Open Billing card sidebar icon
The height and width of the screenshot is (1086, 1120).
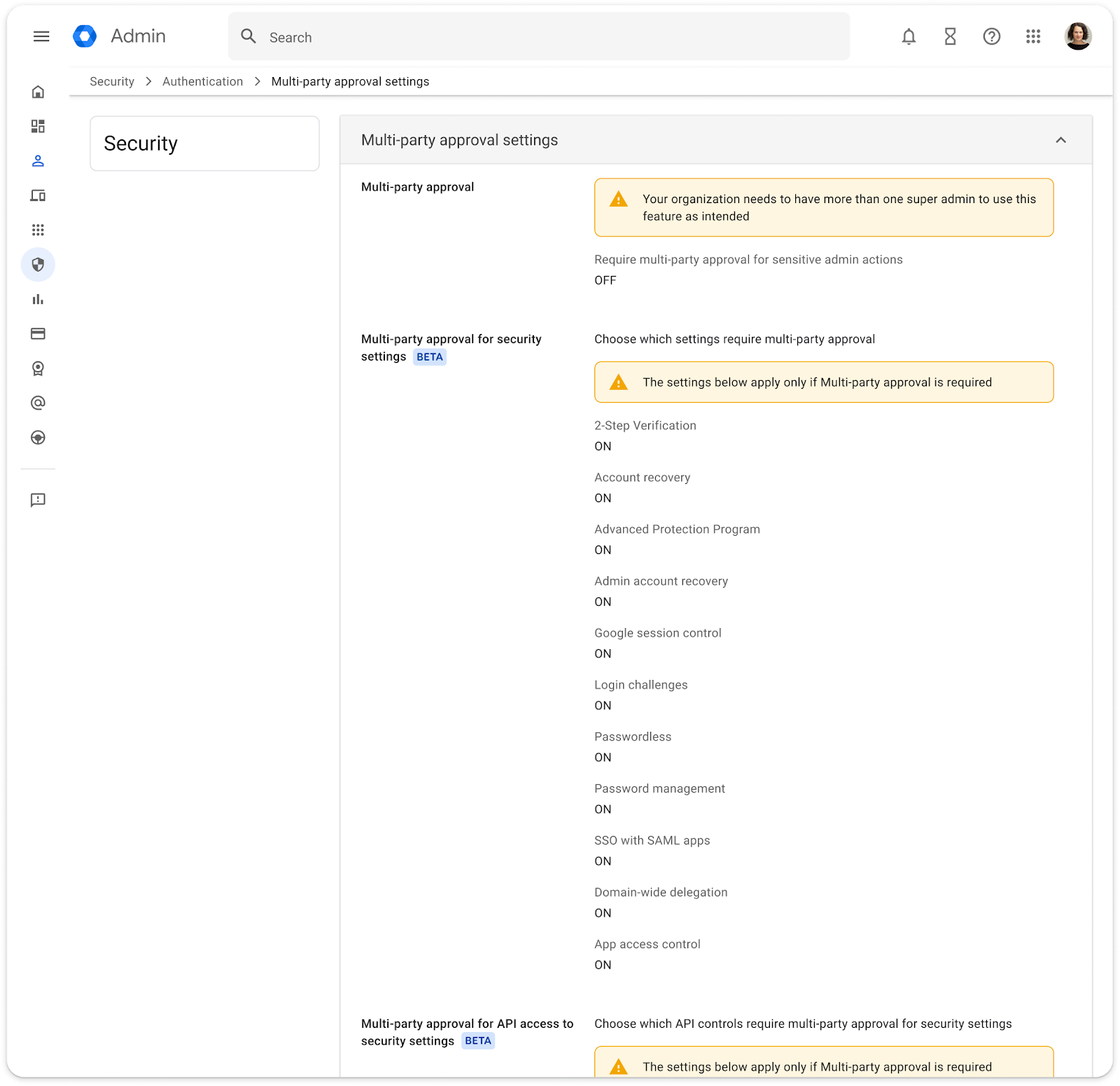[38, 333]
